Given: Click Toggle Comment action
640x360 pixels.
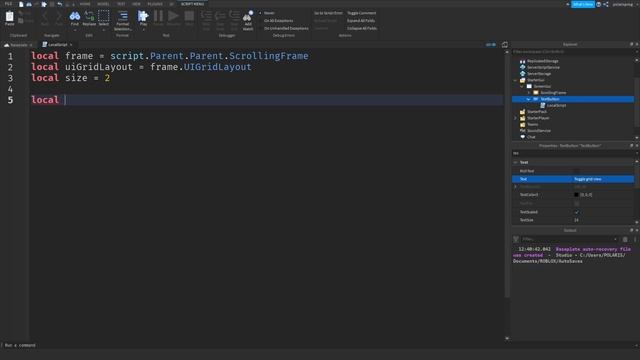Looking at the screenshot, I should [361, 13].
